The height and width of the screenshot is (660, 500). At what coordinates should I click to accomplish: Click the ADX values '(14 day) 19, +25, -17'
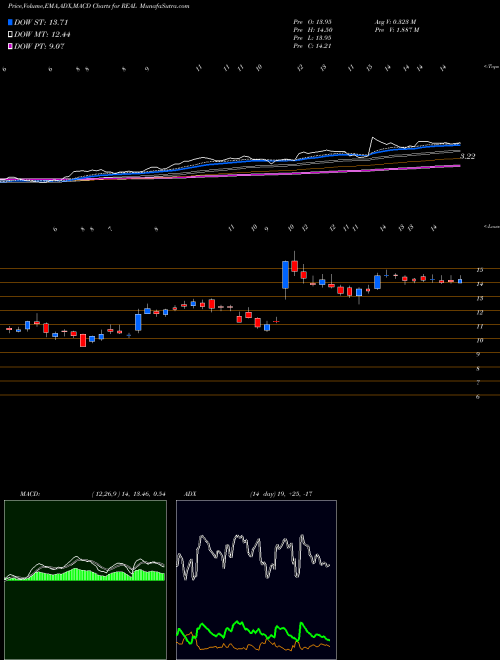pos(280,494)
